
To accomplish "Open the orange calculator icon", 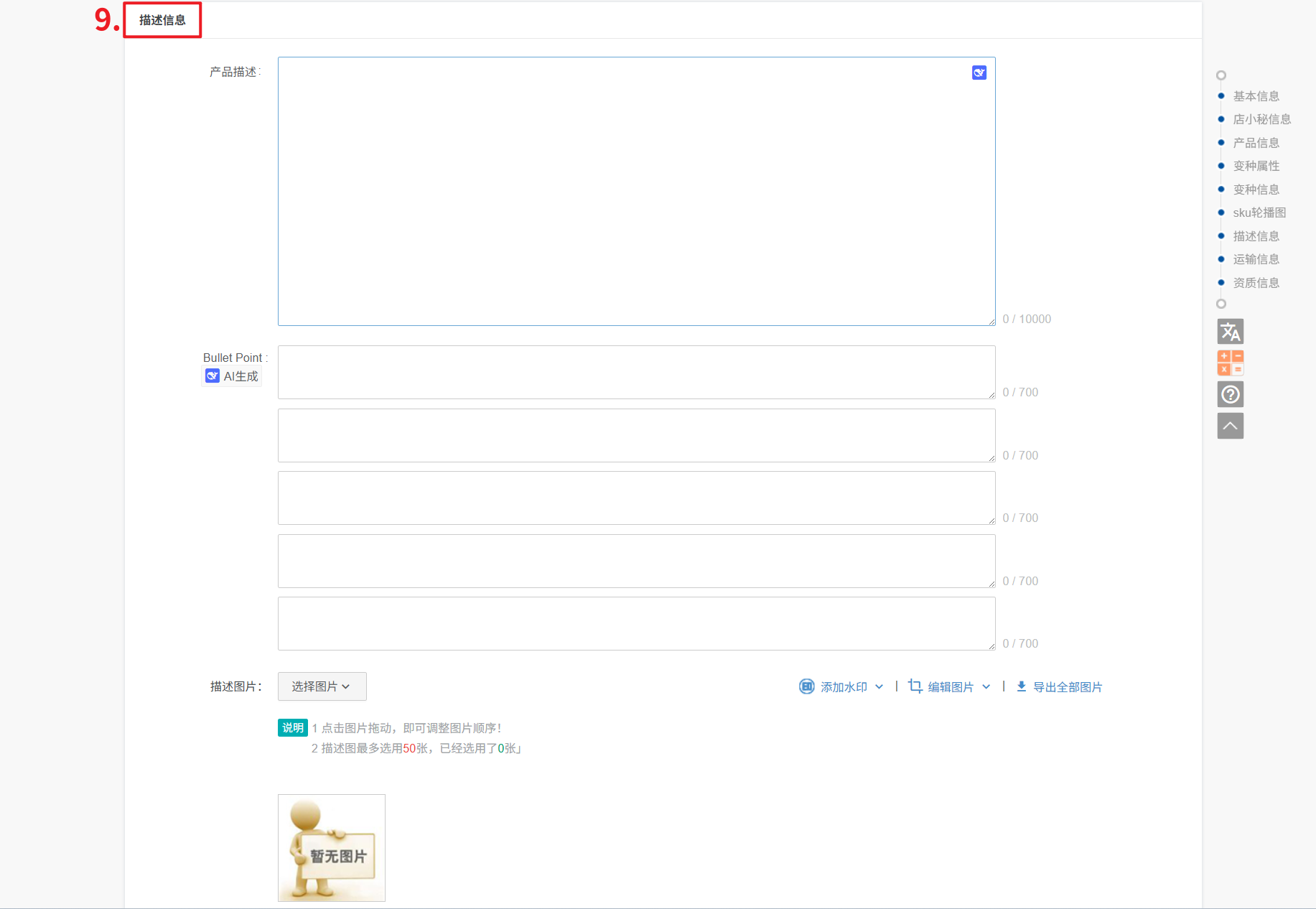I will [1230, 363].
